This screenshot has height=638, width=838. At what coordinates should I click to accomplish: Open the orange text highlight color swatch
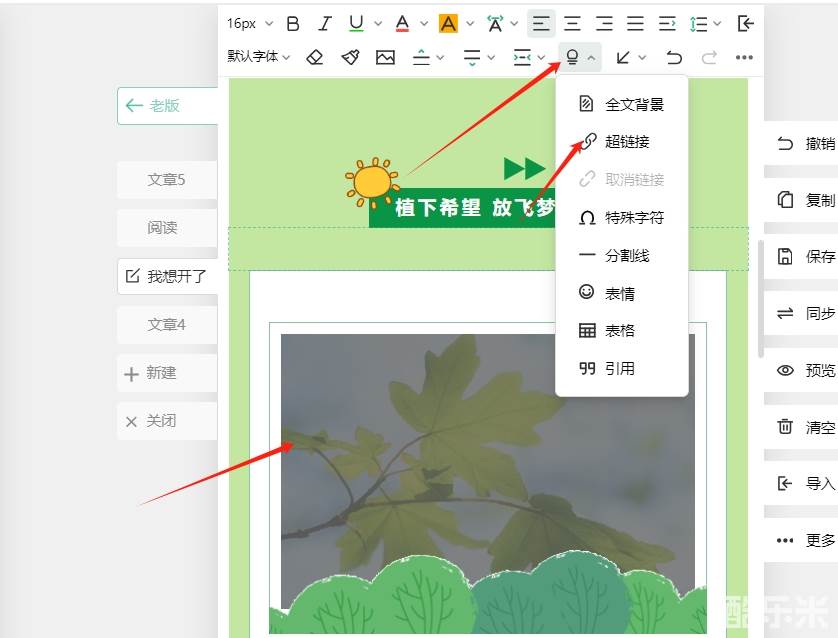(x=448, y=23)
